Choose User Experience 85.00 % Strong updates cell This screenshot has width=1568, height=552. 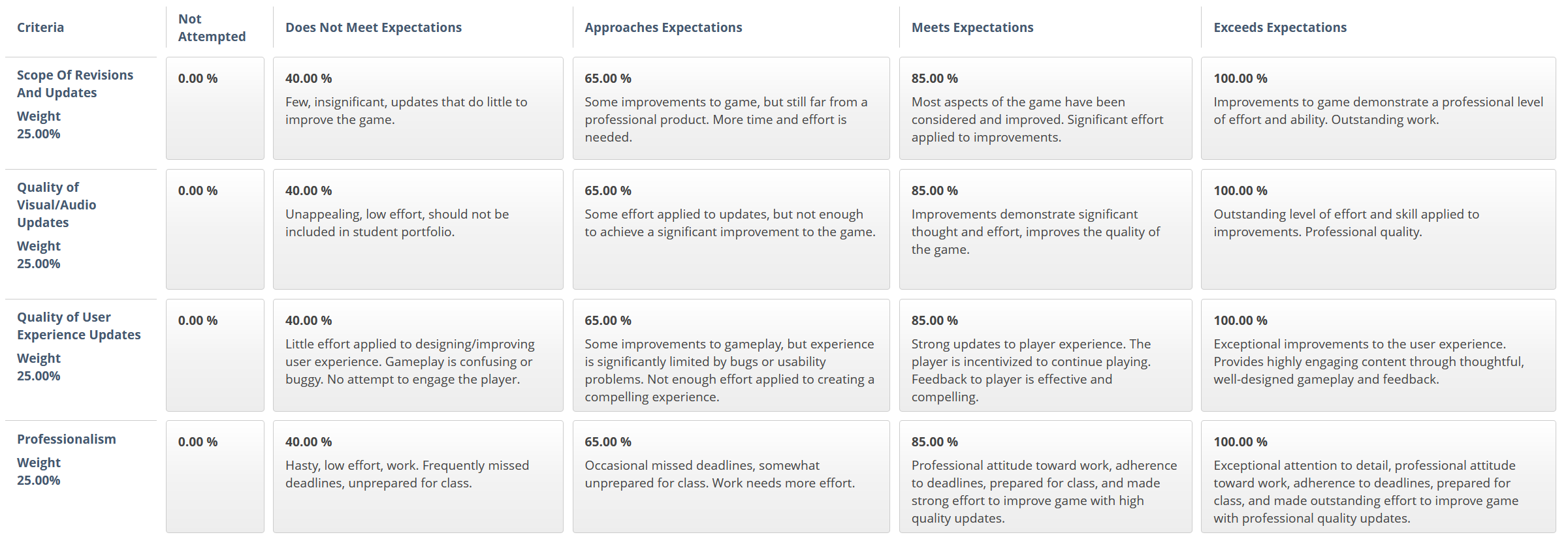(1046, 355)
